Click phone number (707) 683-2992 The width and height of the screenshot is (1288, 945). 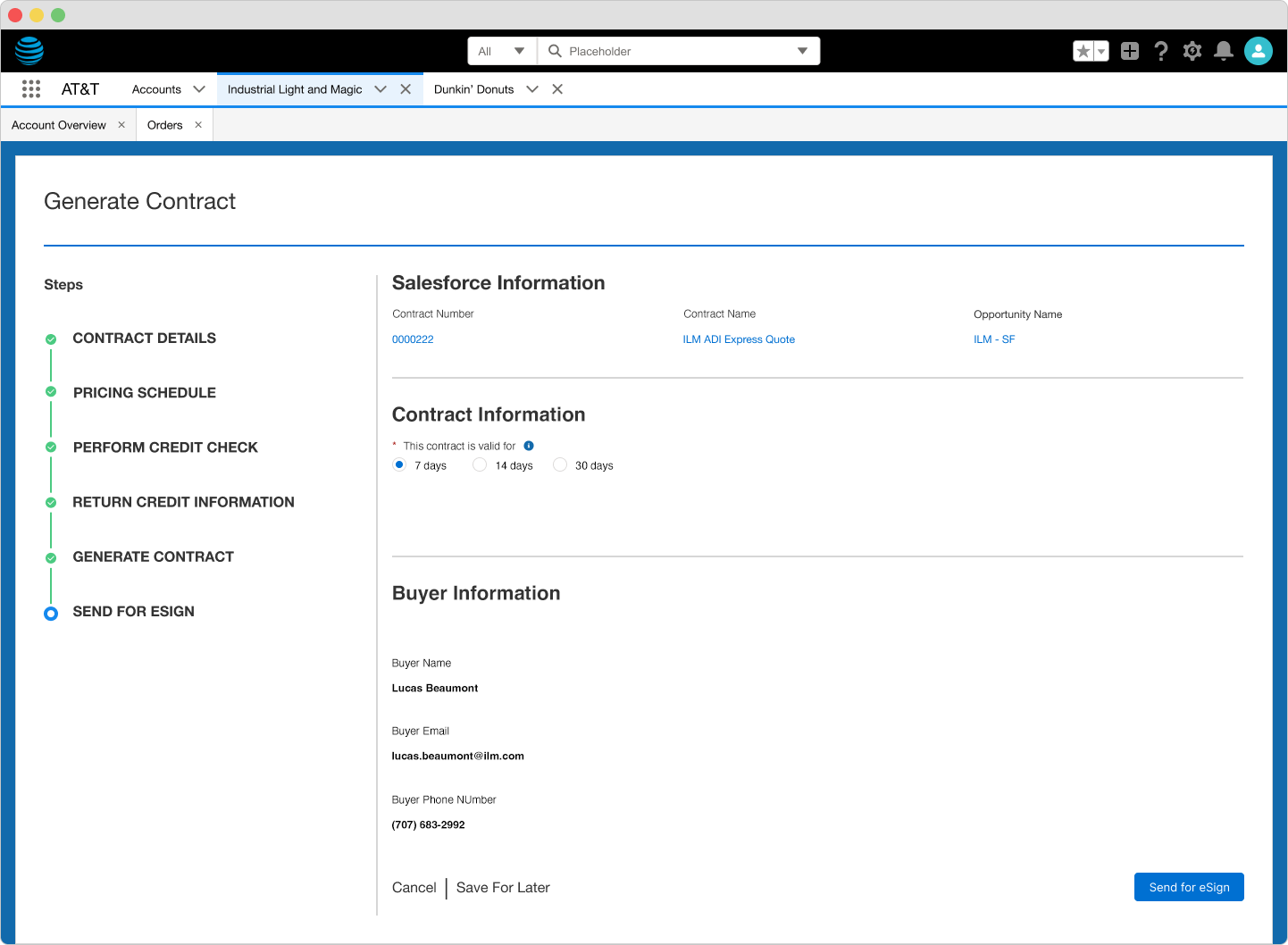(x=429, y=824)
